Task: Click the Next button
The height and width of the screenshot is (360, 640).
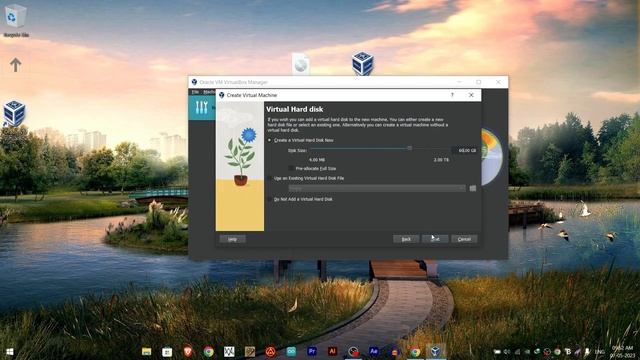Action: (435, 239)
